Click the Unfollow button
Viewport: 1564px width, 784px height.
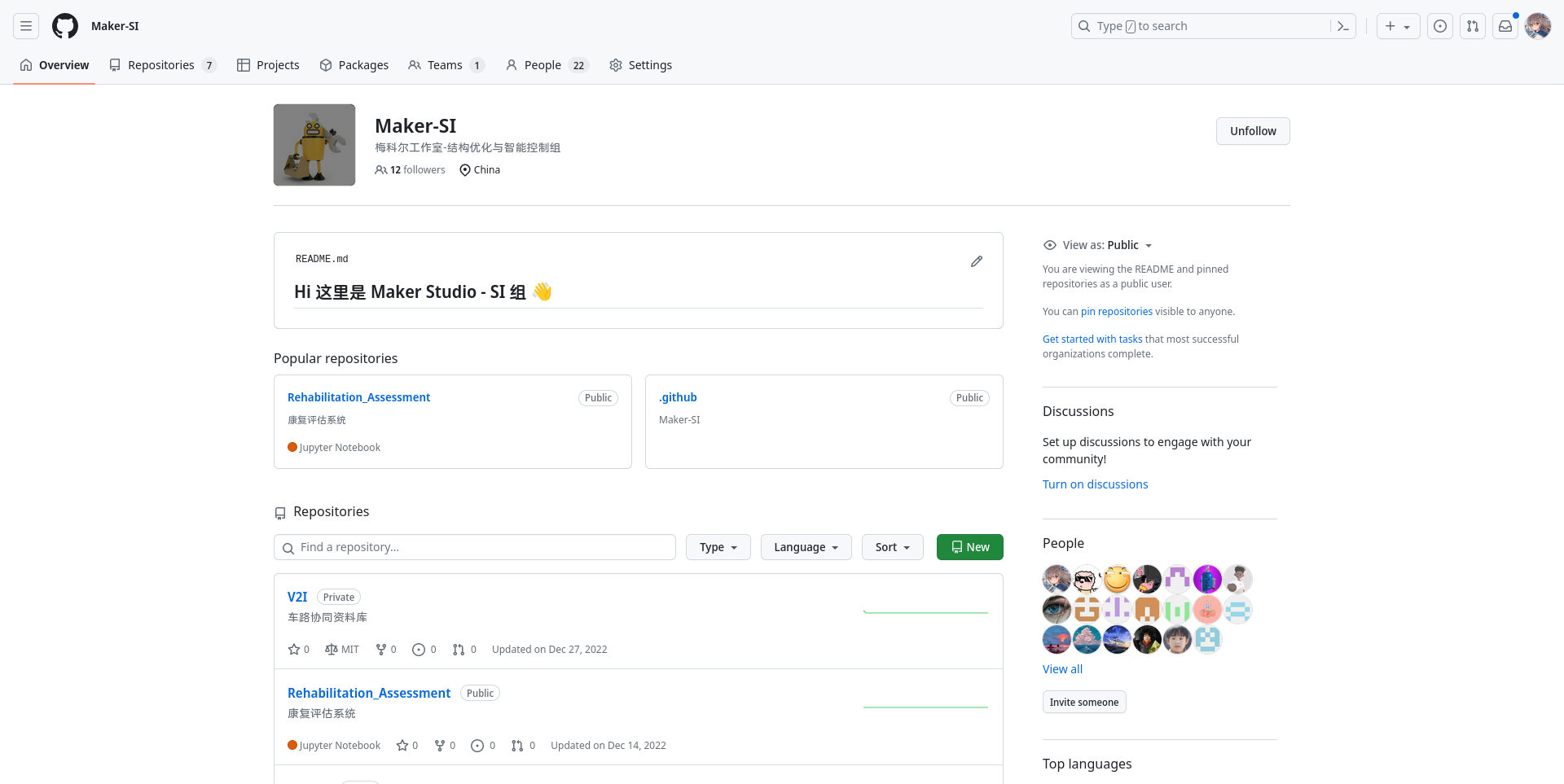click(1253, 131)
